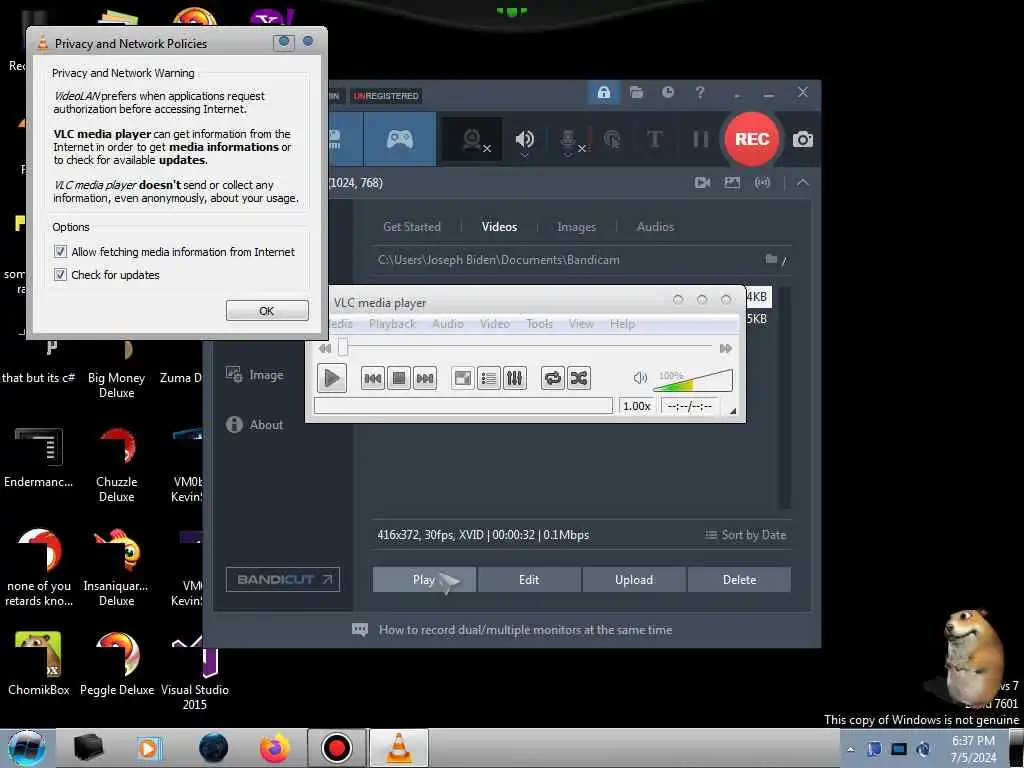Click OK in Privacy and Network Policies dialog
1024x768 pixels.
tap(267, 311)
